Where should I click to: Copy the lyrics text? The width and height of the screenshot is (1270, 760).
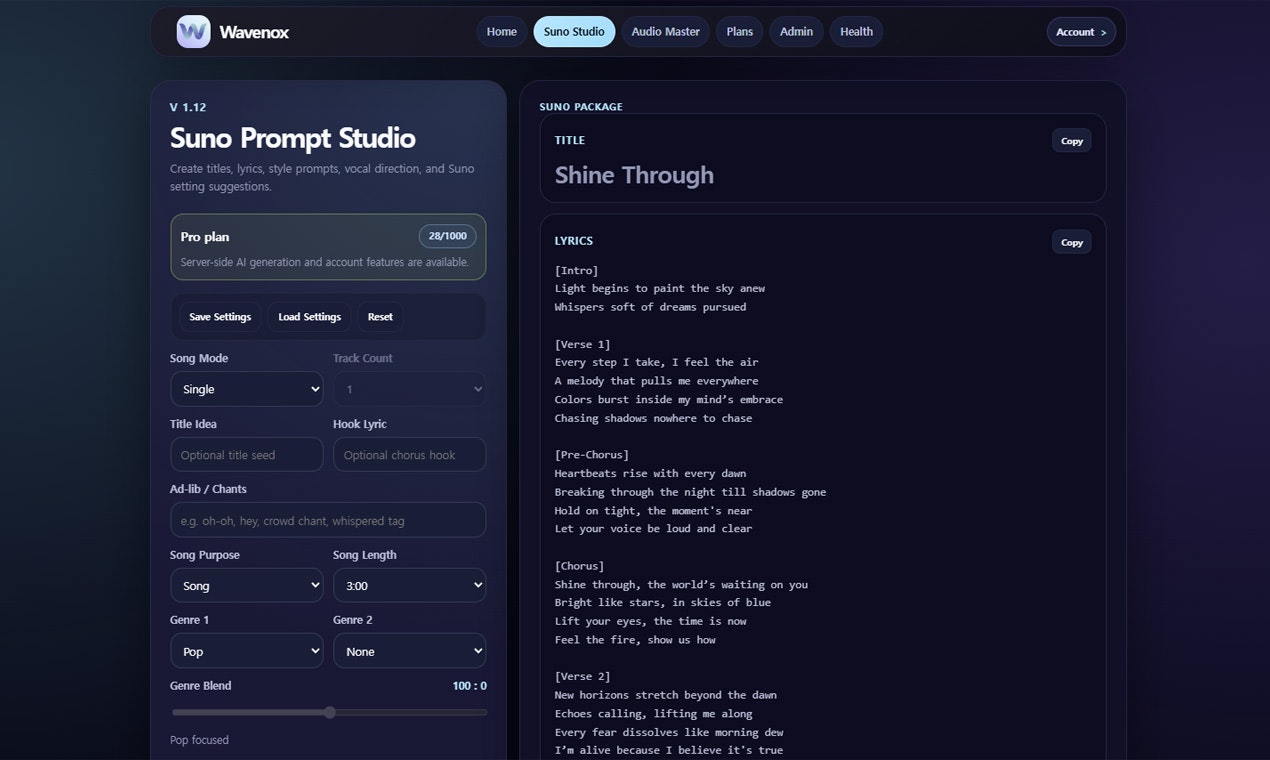point(1072,242)
